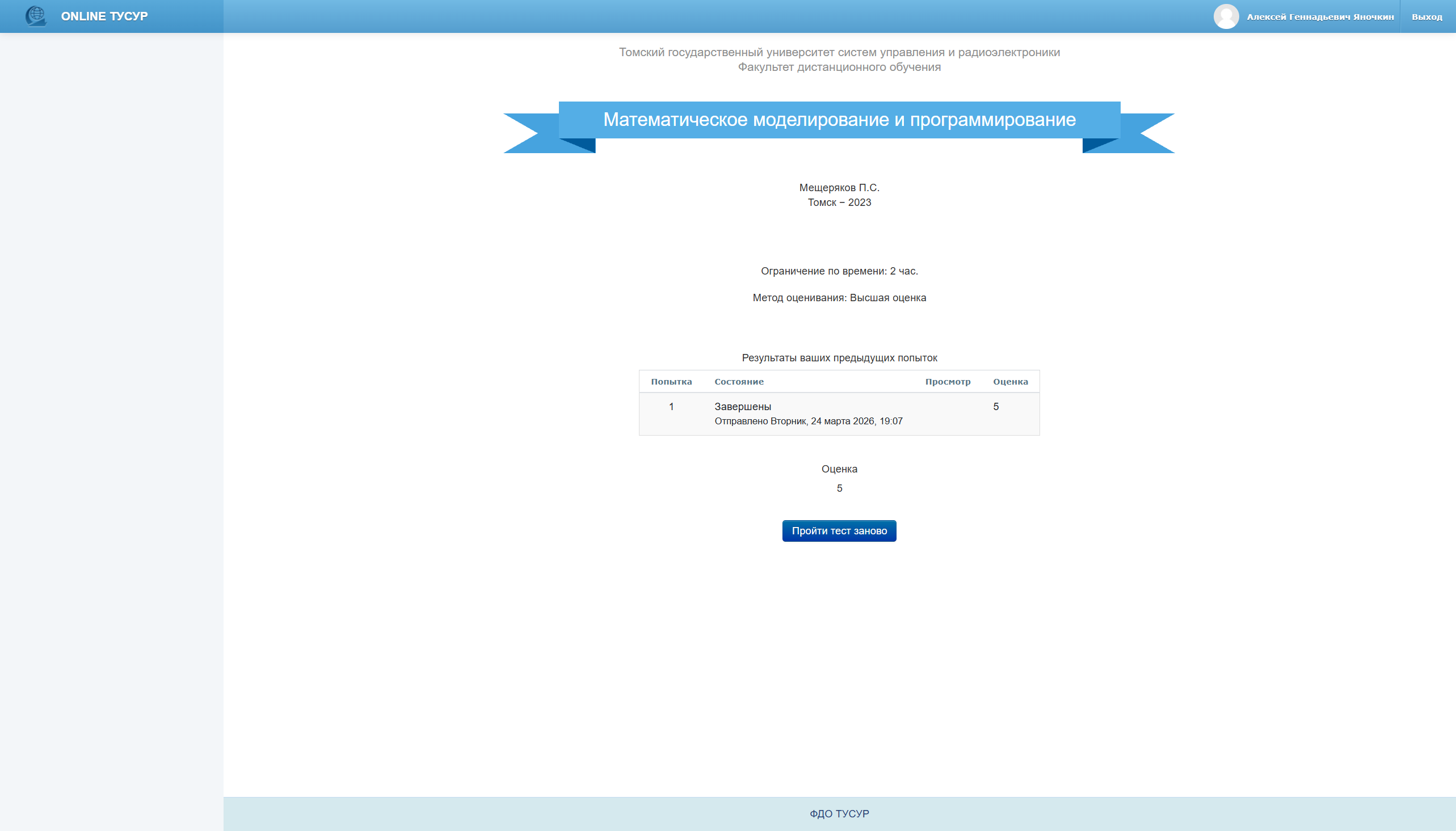Click the Просмотр column header

pos(948,382)
